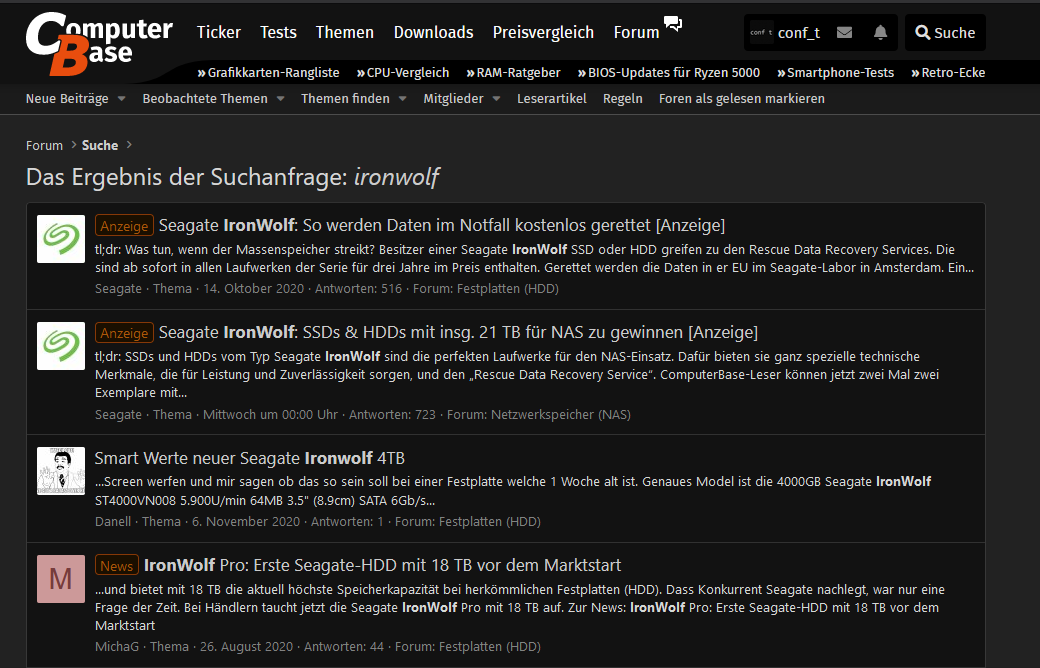
Task: Click the ironwolf search query heading
Action: click(x=396, y=177)
